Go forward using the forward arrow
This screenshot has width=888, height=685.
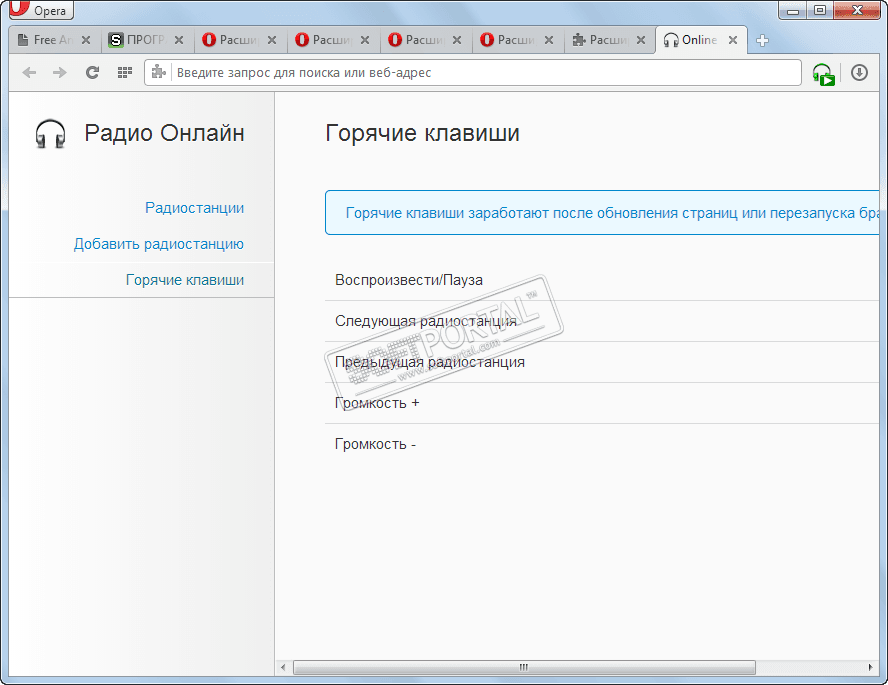point(59,72)
